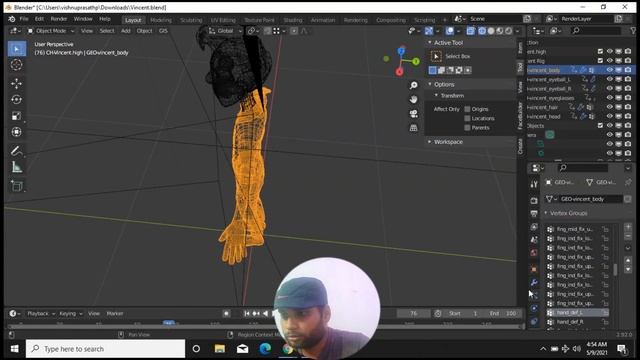The image size is (640, 360).
Task: Enable the Locations checkbox
Action: (x=467, y=118)
